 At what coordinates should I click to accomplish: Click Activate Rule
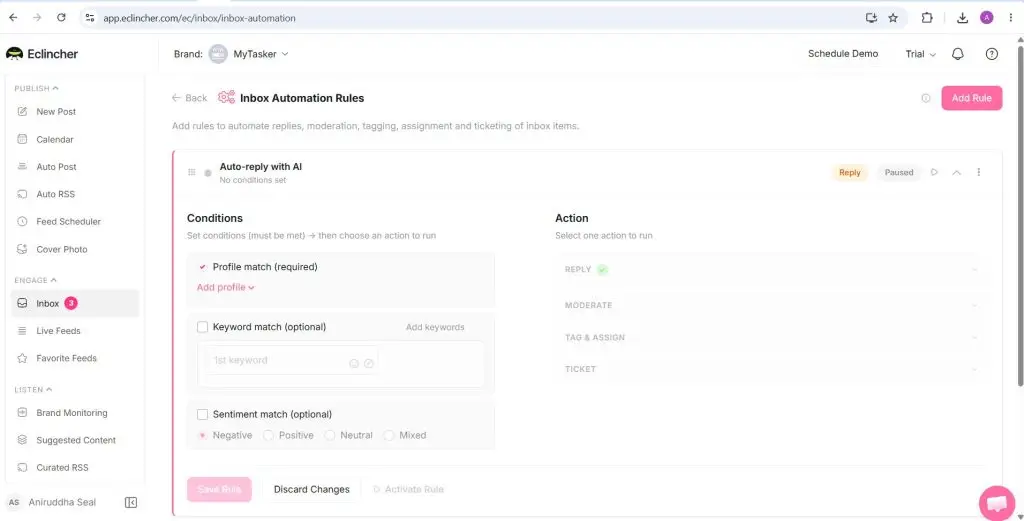tap(408, 489)
